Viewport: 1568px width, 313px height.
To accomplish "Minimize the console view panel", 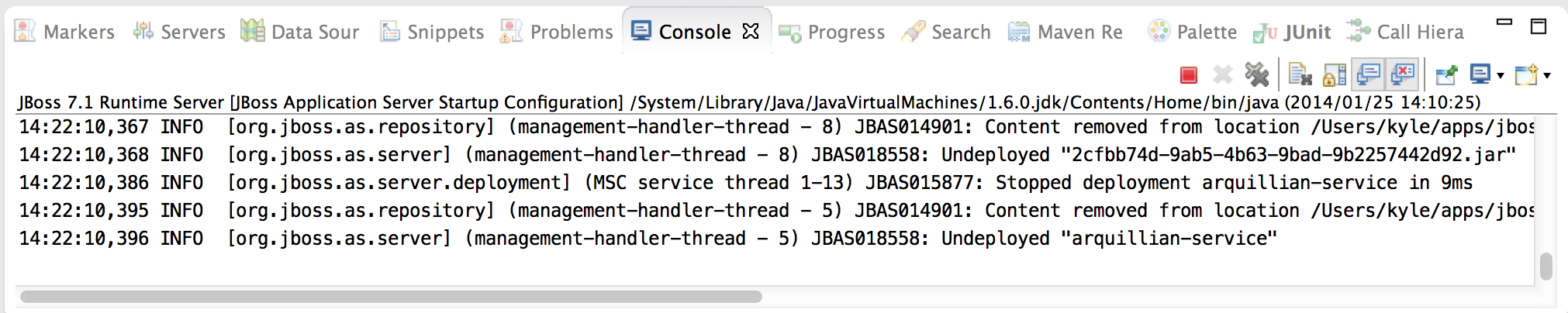I will coord(1504,24).
